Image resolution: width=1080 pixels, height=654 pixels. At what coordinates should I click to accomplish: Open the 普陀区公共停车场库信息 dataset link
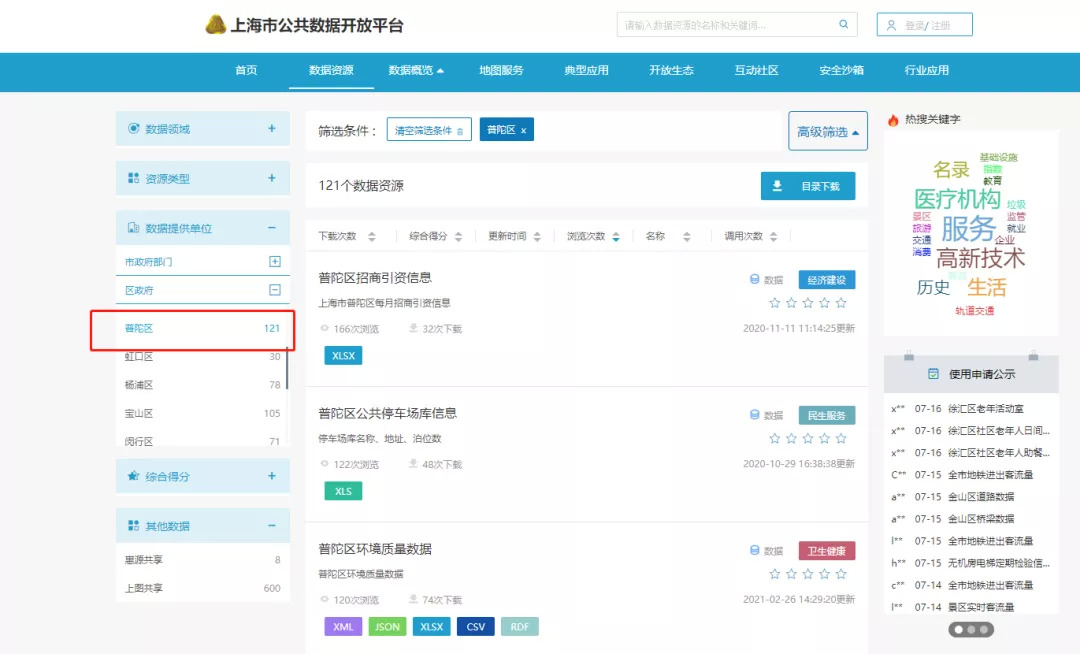(387, 413)
